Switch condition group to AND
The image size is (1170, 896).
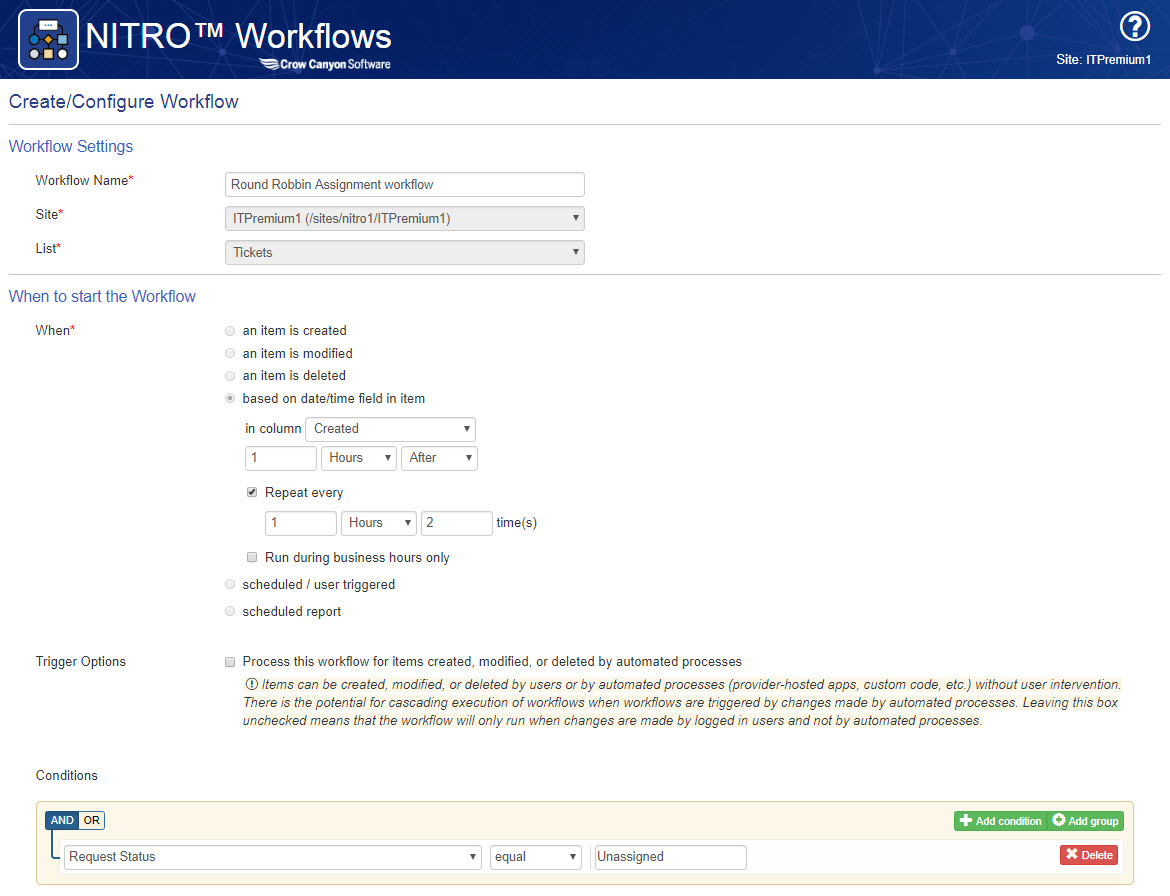[62, 821]
